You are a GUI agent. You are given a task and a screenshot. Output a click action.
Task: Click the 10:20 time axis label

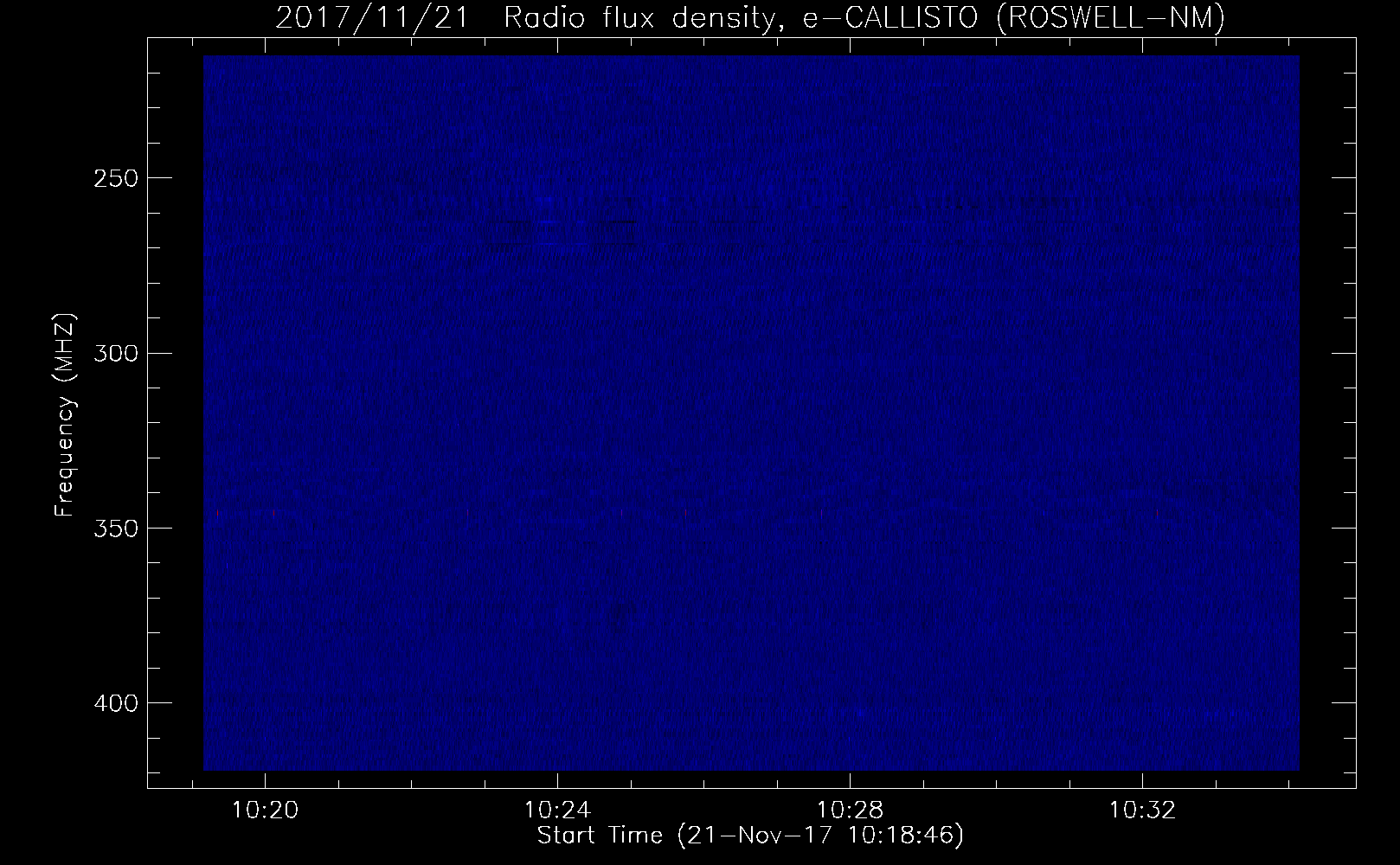pos(267,811)
